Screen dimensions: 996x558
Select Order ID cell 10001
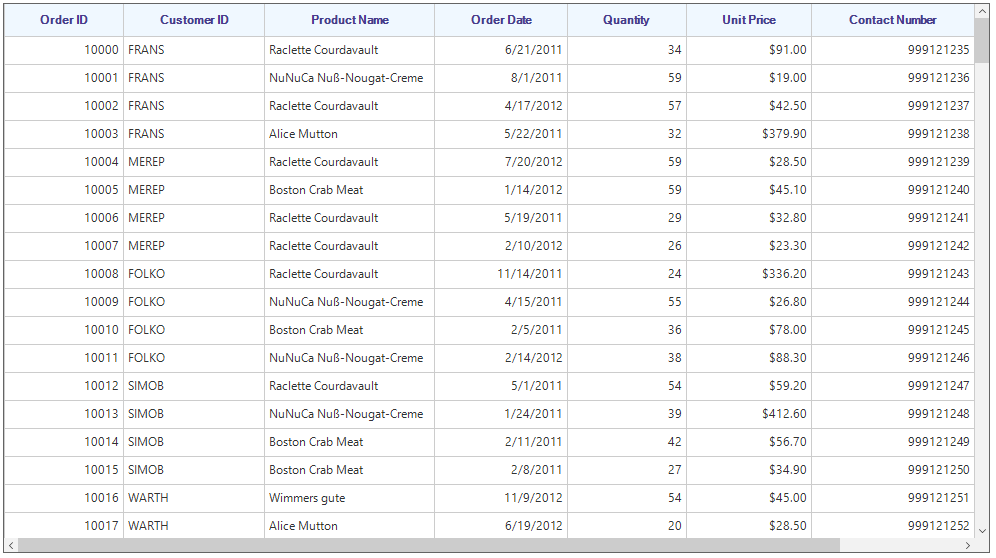coord(64,78)
